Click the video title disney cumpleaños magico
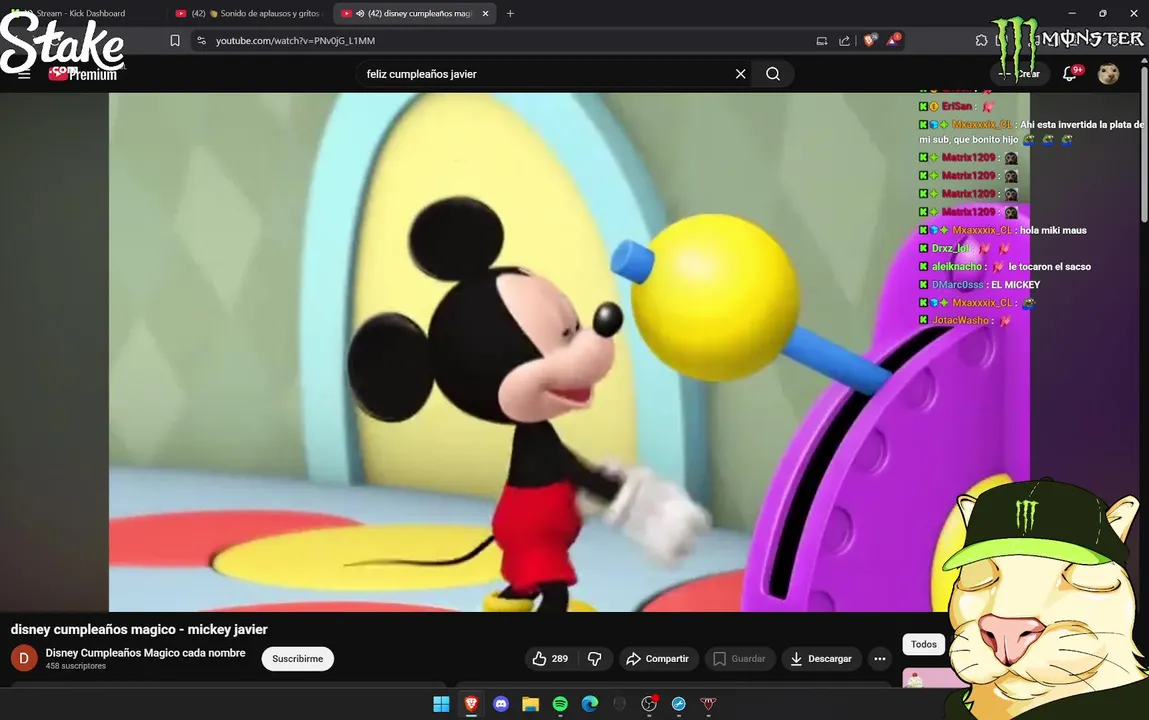Image resolution: width=1149 pixels, height=720 pixels. pos(138,629)
